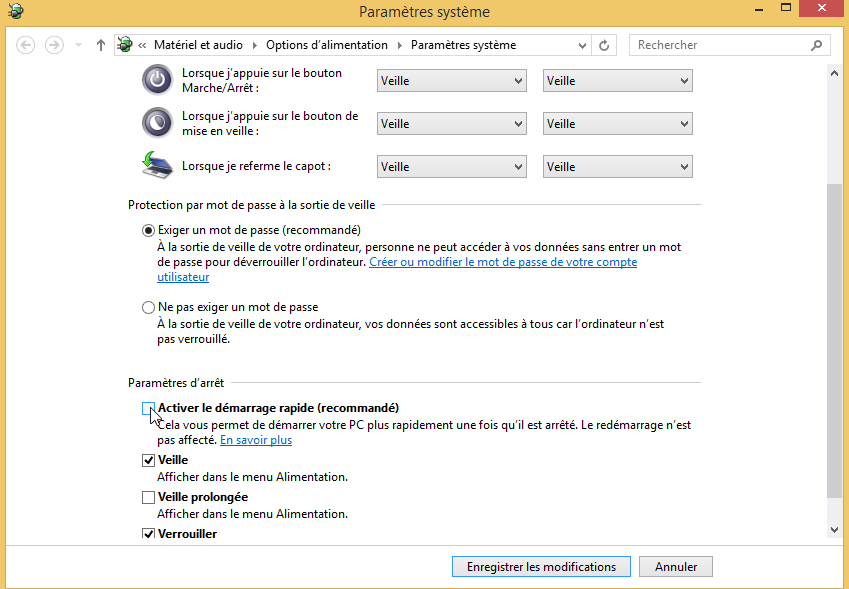Minimize the Paramètres système window
The width and height of the screenshot is (849, 589).
[760, 8]
